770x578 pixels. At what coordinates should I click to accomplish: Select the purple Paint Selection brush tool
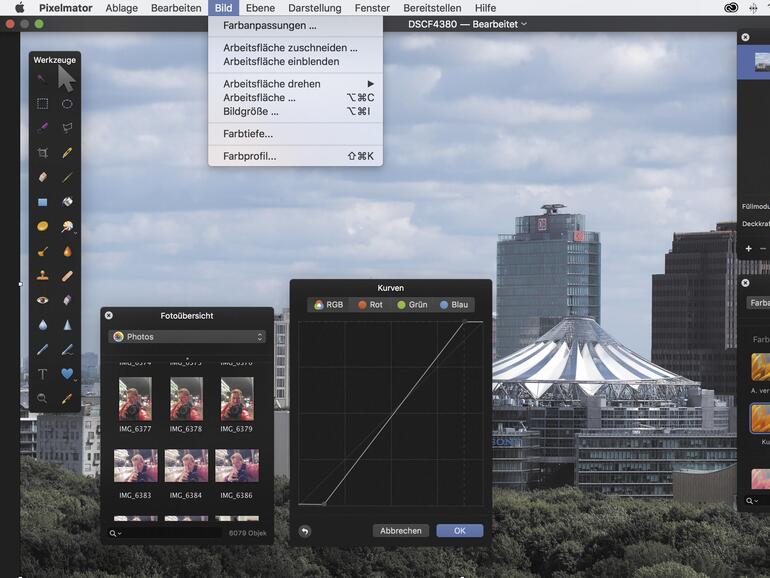click(x=43, y=128)
